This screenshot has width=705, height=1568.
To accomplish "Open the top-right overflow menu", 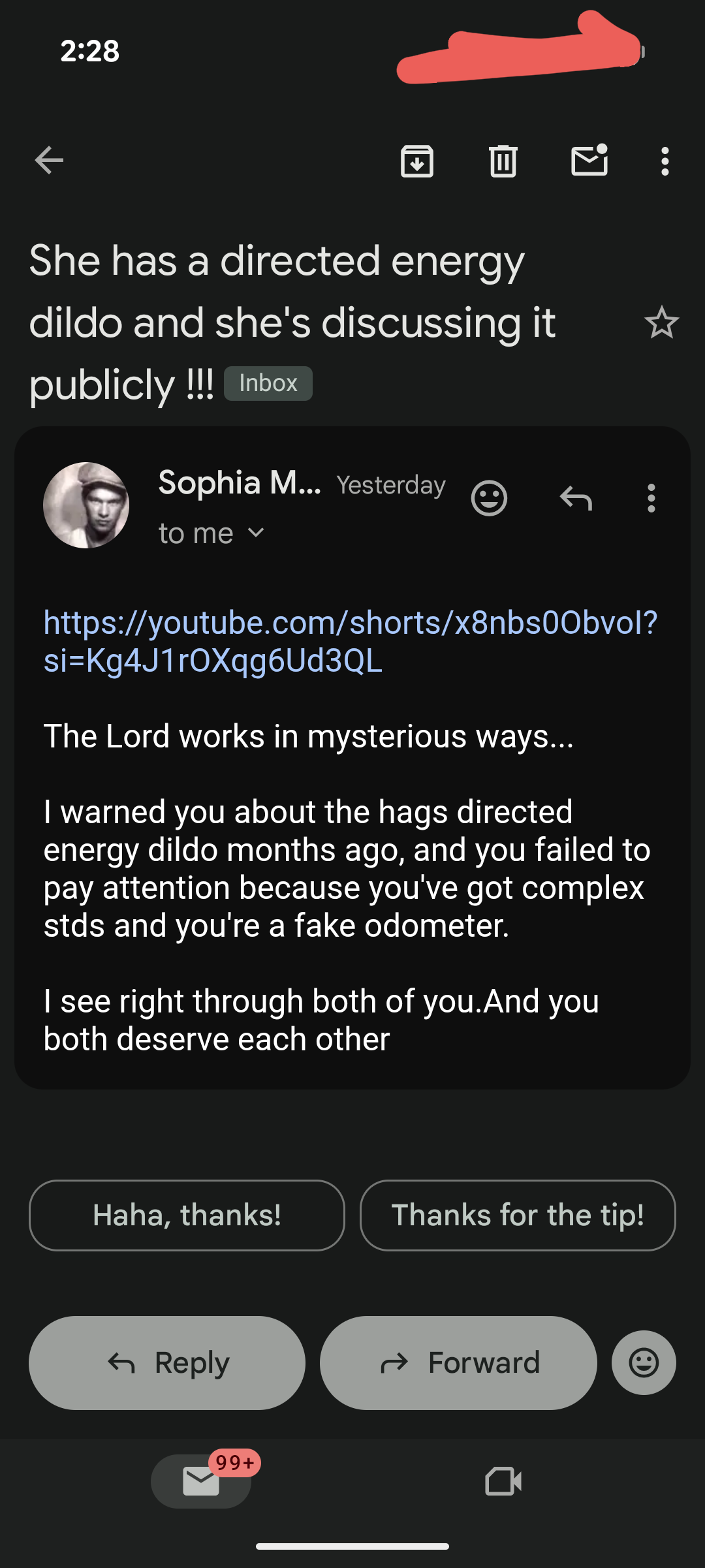I will click(665, 161).
